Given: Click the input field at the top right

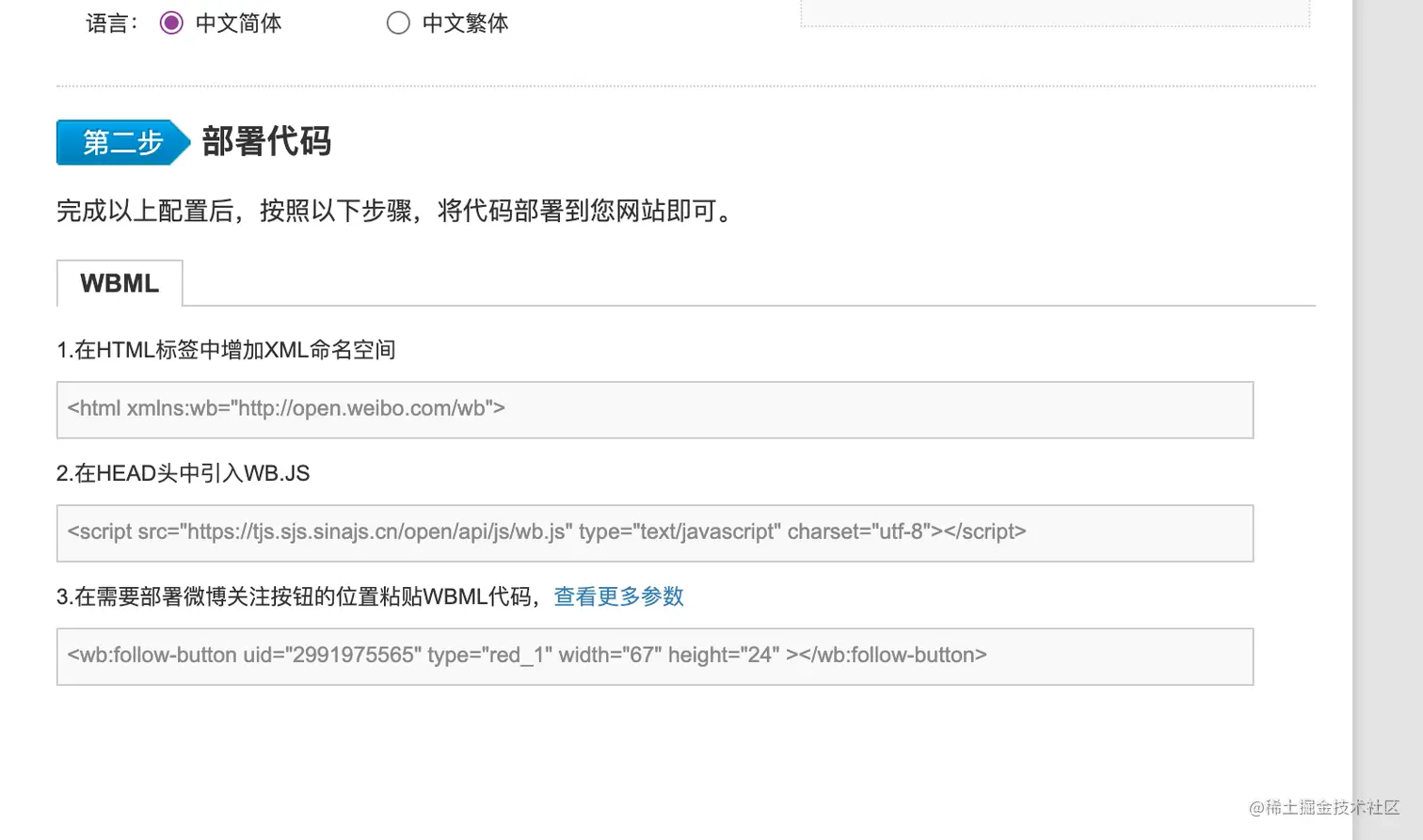Looking at the screenshot, I should 1054,9.
